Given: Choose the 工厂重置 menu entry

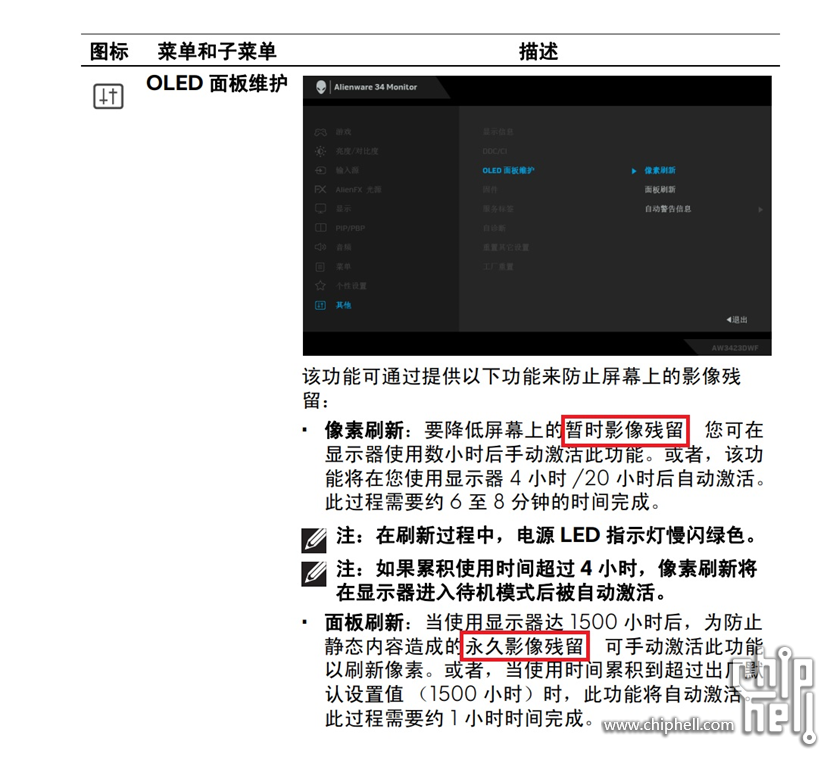Looking at the screenshot, I should 498,267.
